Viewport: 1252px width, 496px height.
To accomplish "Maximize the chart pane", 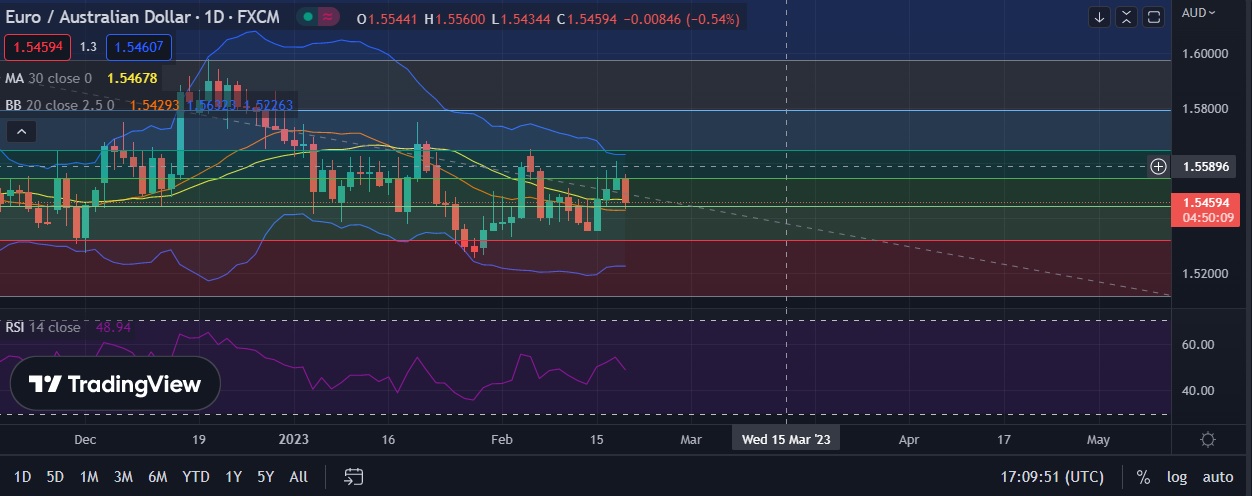I will click(x=1154, y=17).
